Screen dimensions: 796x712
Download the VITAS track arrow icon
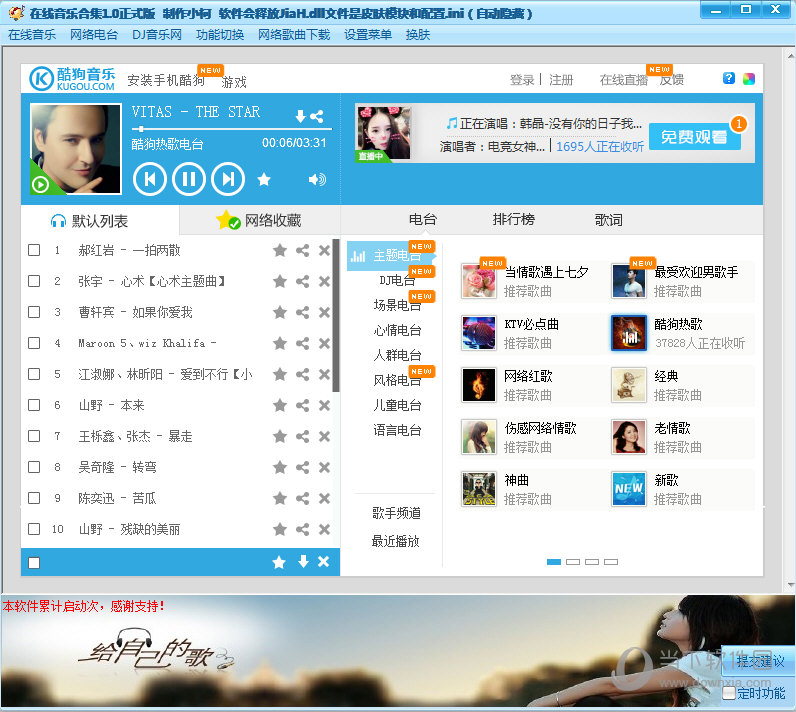coord(301,116)
